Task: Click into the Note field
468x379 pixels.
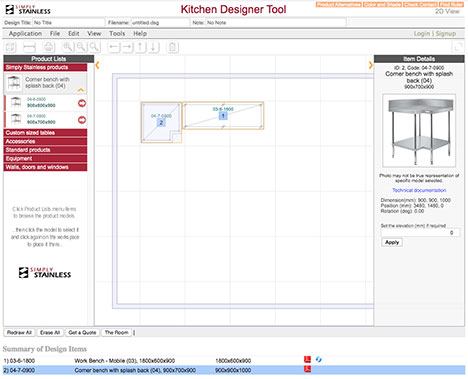Action: 276,23
